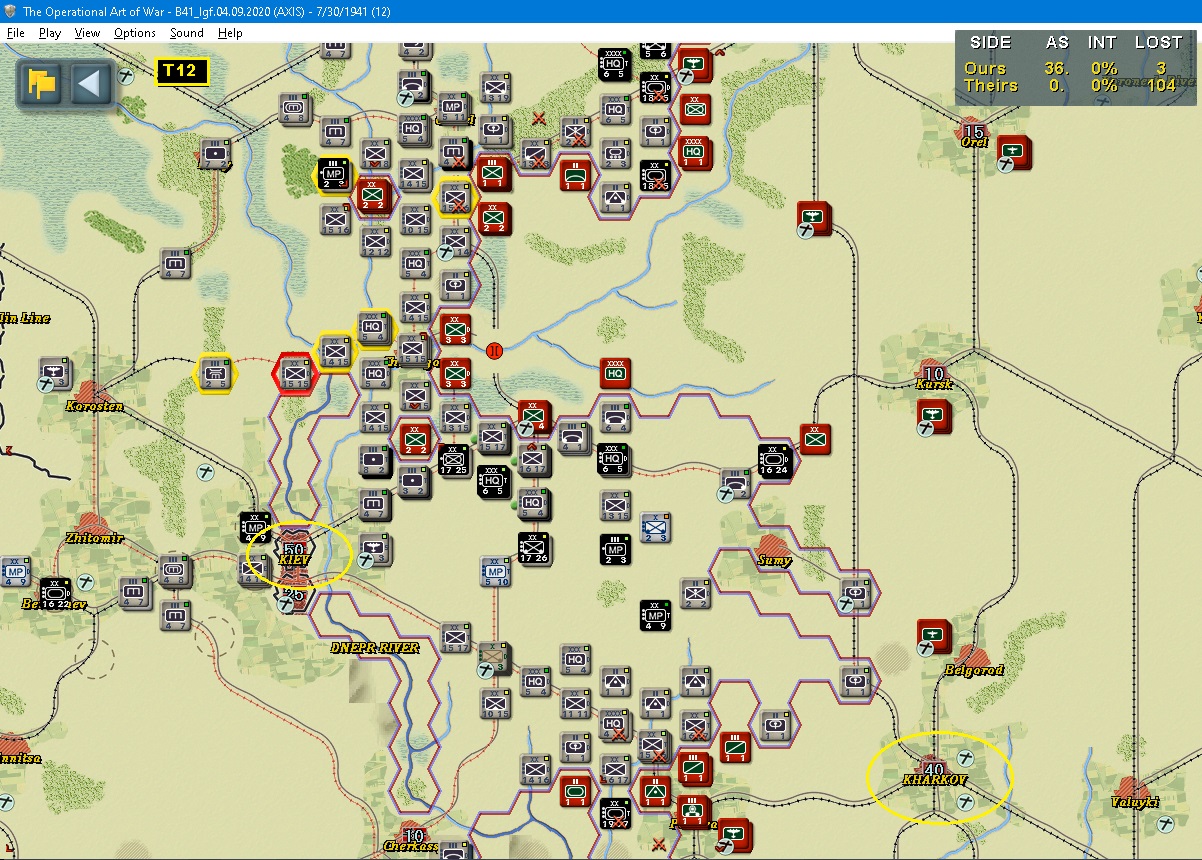
Task: Select the black MP 4-9 unit beside Kiev
Action: [x=255, y=528]
